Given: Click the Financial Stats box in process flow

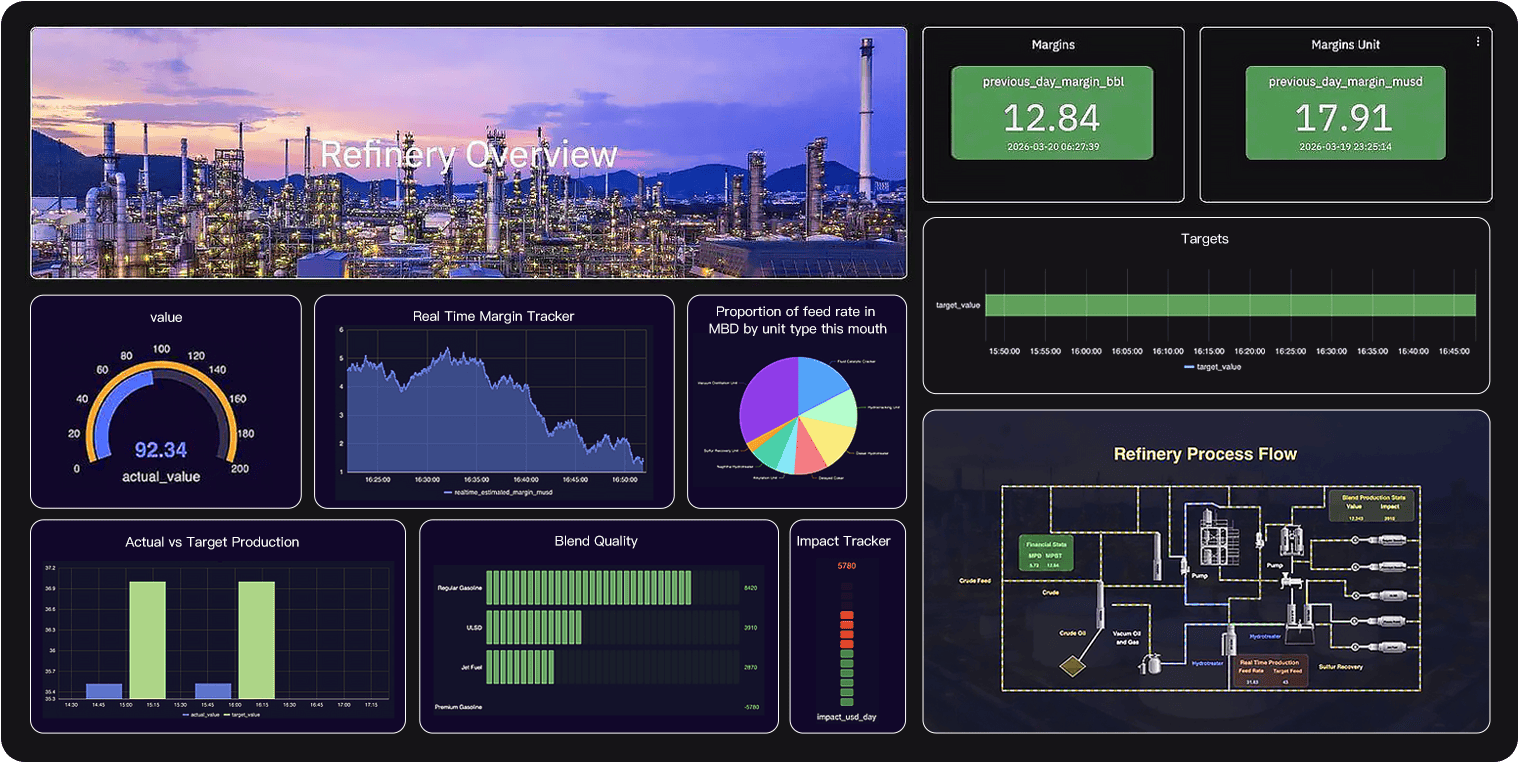Looking at the screenshot, I should pos(1046,554).
